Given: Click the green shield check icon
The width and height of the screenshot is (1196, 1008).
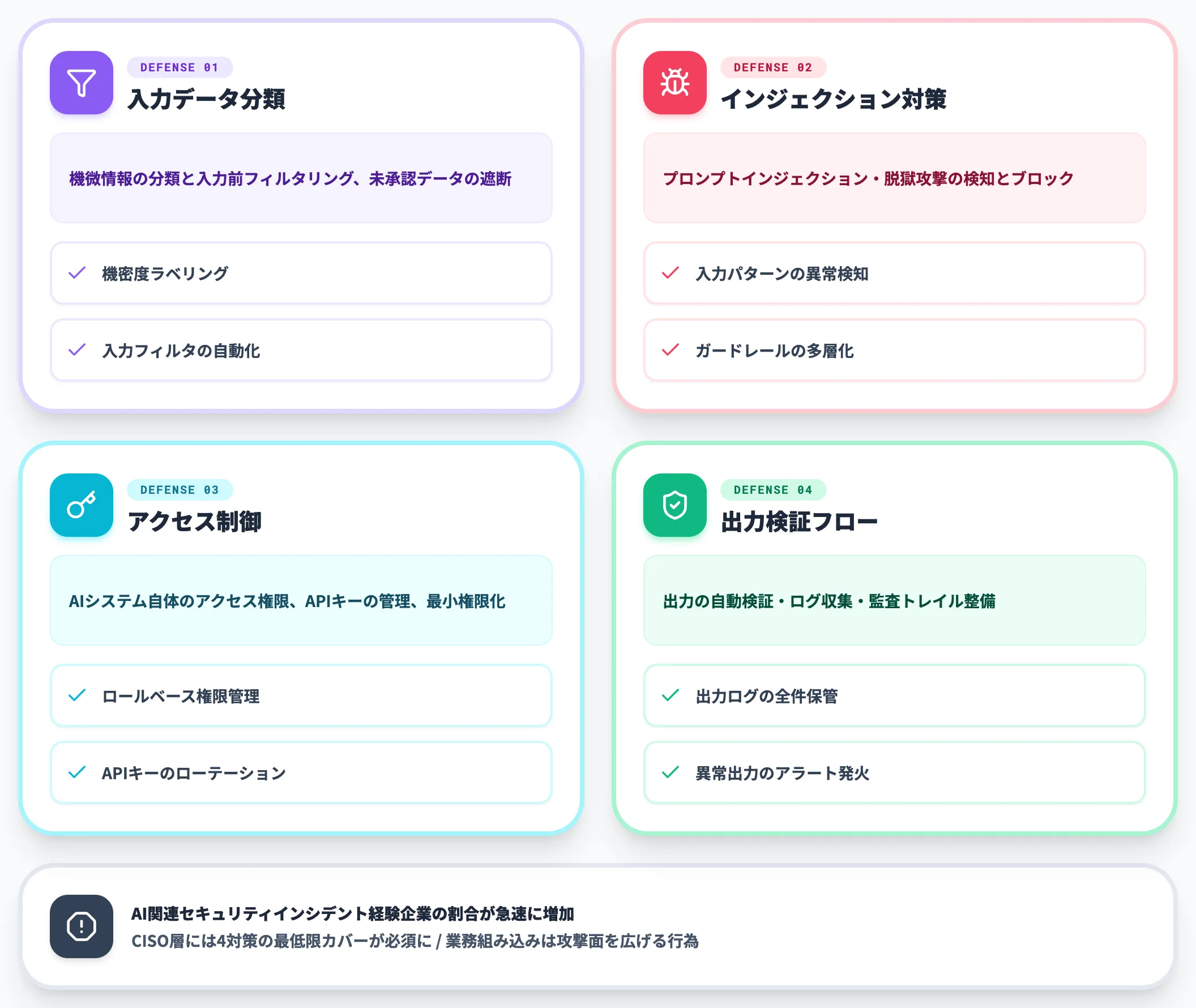Looking at the screenshot, I should (x=674, y=505).
